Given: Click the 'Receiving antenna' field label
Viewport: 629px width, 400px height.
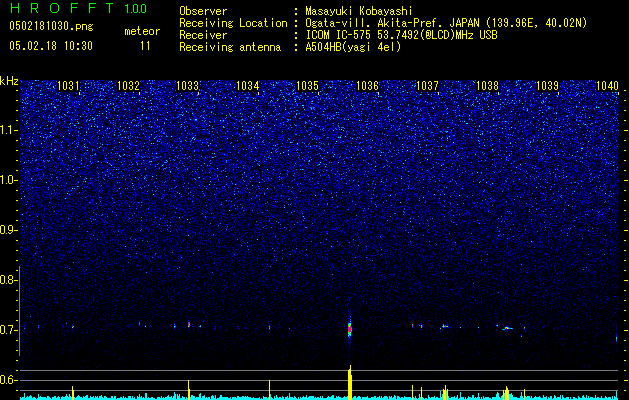Looking at the screenshot, I should pyautogui.click(x=230, y=47).
